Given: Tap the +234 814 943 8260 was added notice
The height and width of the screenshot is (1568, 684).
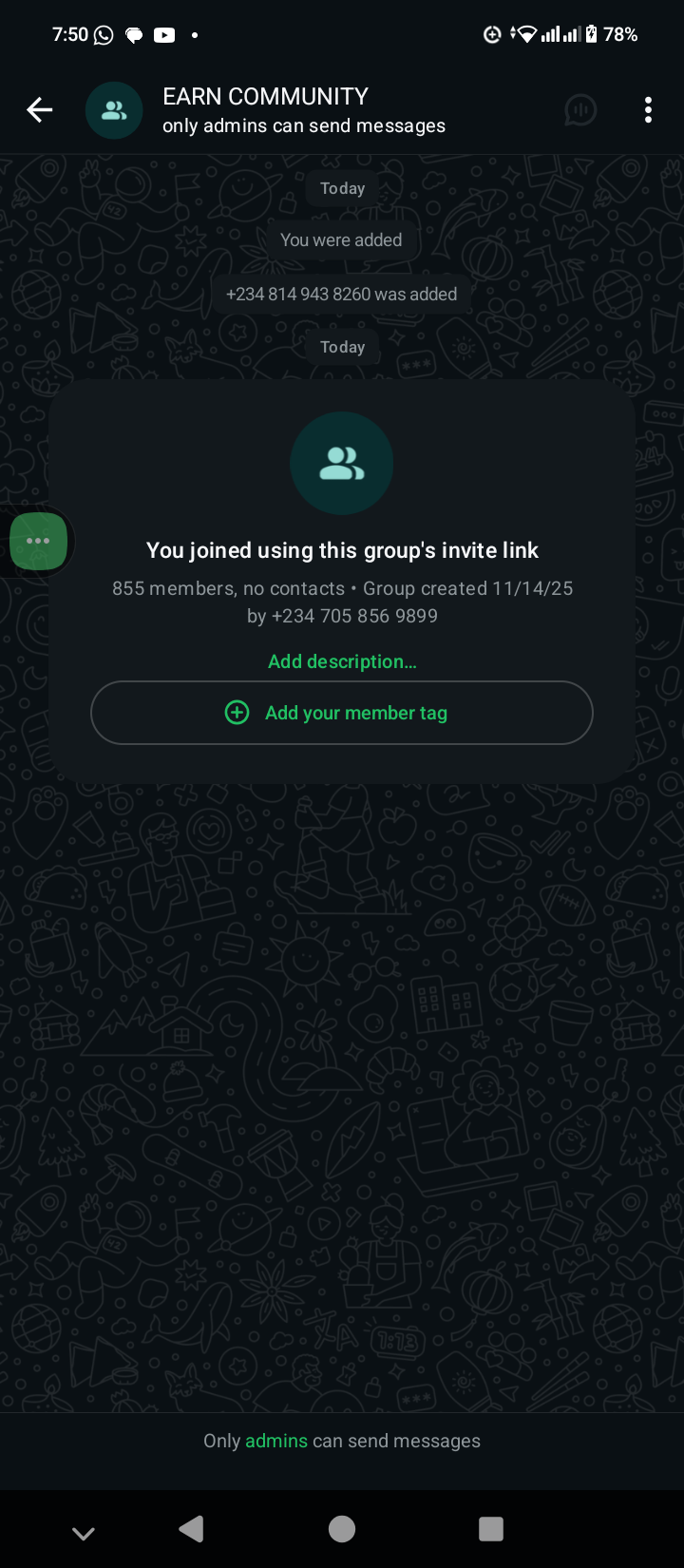Looking at the screenshot, I should 342,295.
